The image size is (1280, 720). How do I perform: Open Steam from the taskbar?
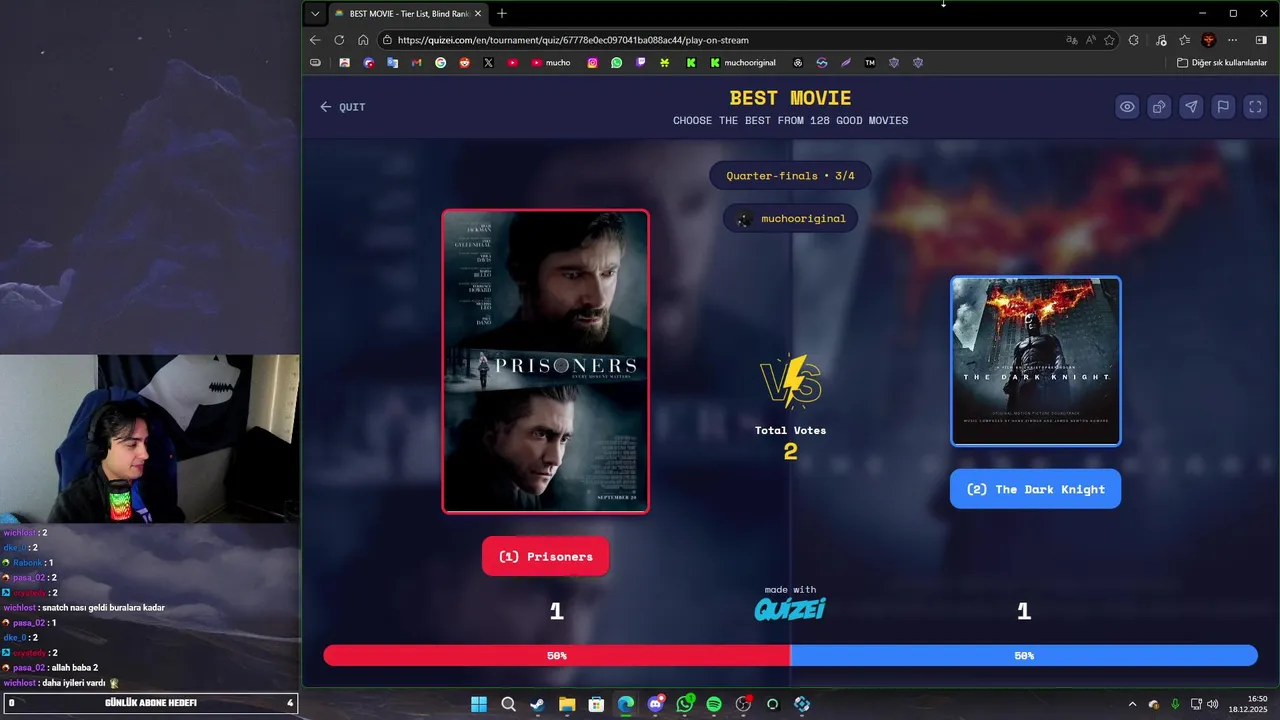[x=537, y=704]
